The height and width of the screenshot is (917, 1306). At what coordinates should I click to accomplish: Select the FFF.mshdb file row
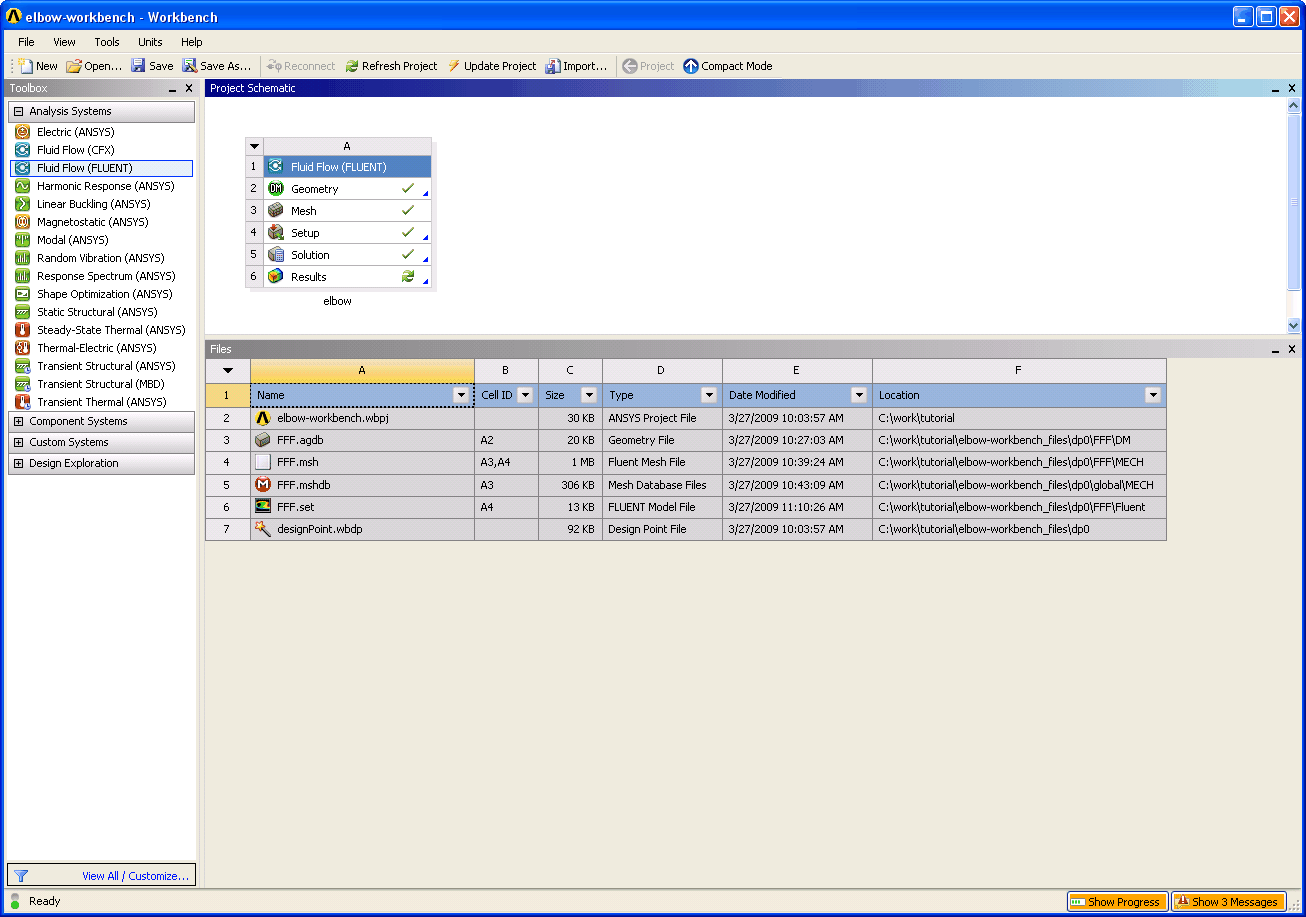coord(686,485)
